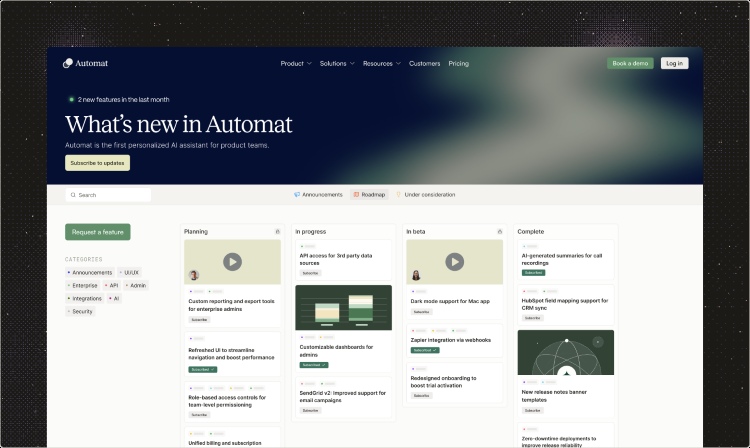Open AI-generated summaries for call recordings
The height and width of the screenshot is (448, 750).
pos(562,259)
